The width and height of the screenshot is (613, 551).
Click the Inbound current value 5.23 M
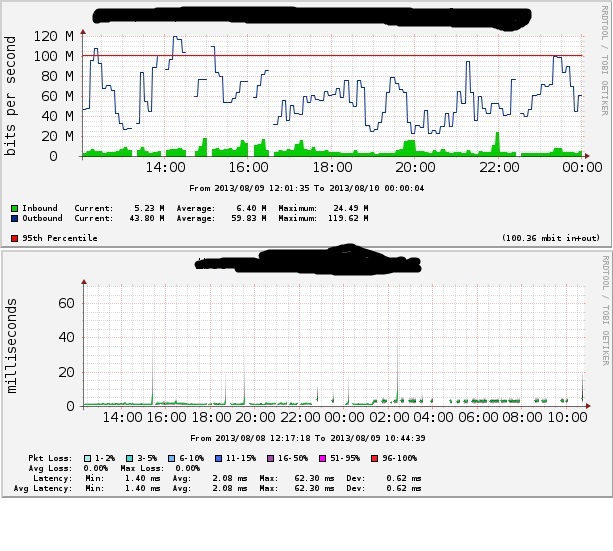149,208
